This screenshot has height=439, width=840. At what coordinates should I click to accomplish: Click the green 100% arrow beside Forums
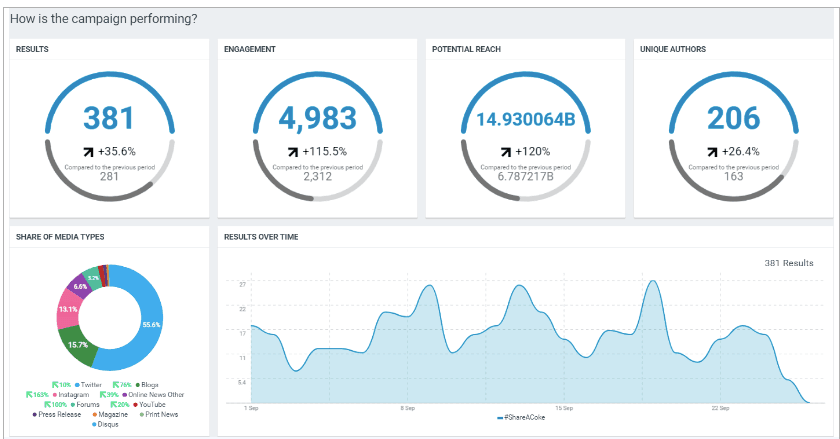point(48,404)
